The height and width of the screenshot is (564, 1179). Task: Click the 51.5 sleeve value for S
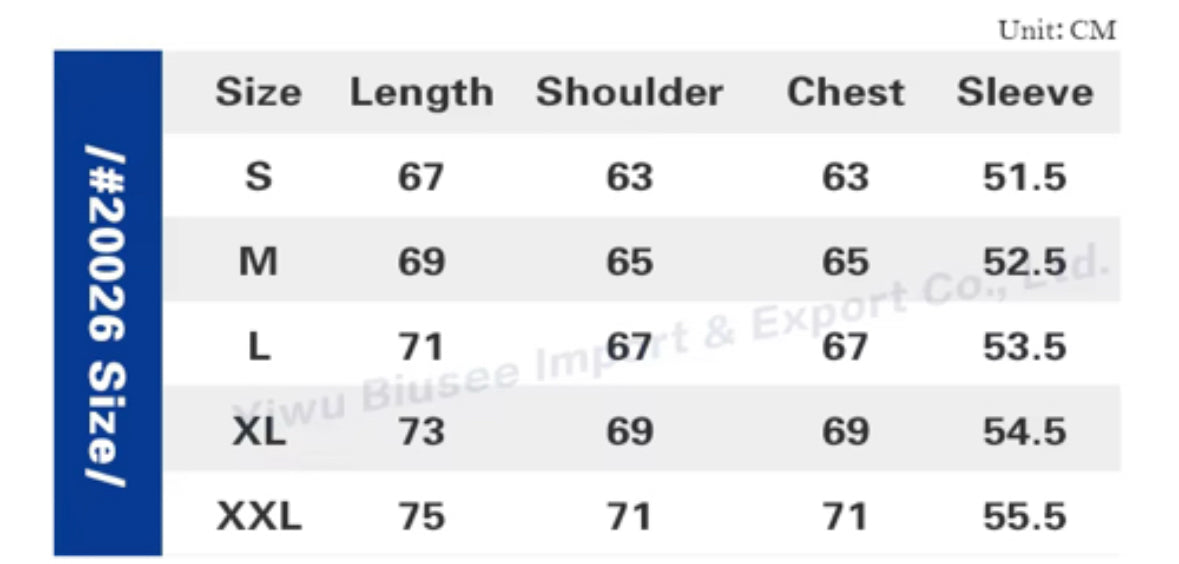click(x=1025, y=178)
